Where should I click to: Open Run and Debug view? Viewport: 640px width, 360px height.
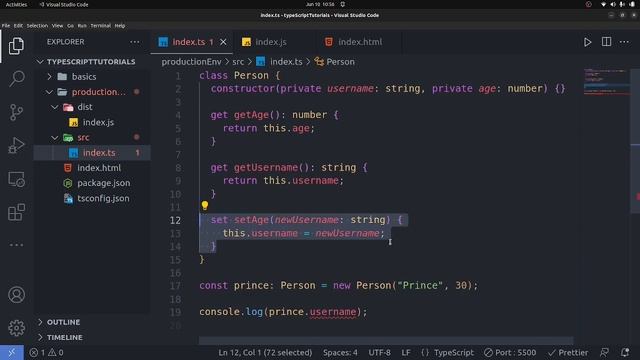[x=16, y=145]
